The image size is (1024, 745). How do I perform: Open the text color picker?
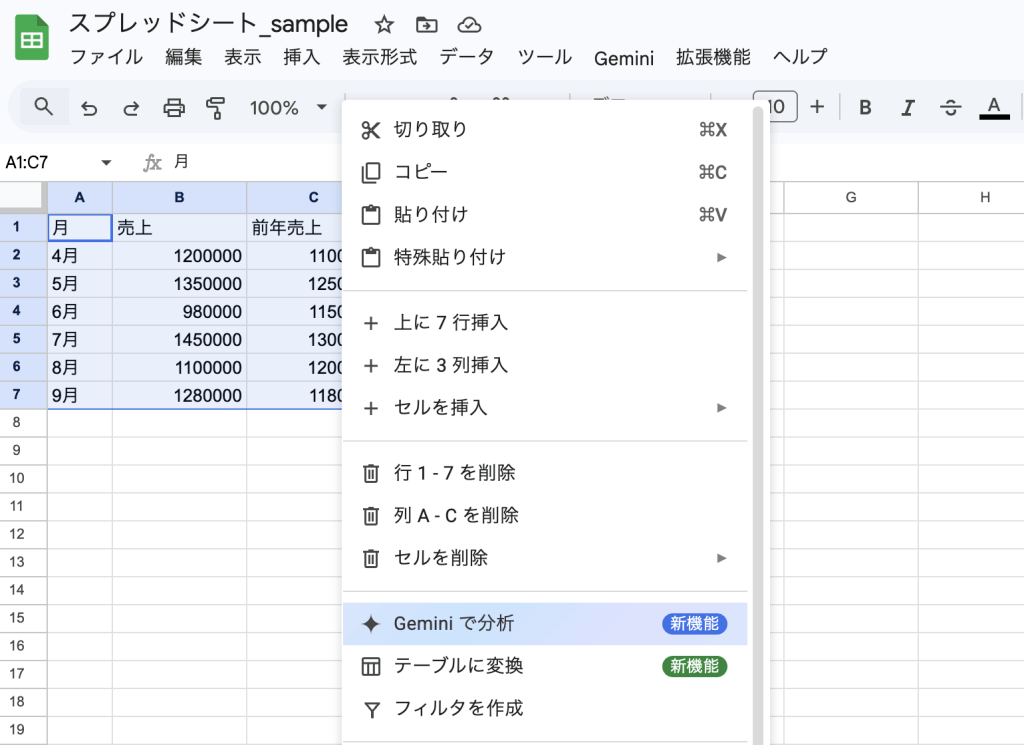click(993, 107)
